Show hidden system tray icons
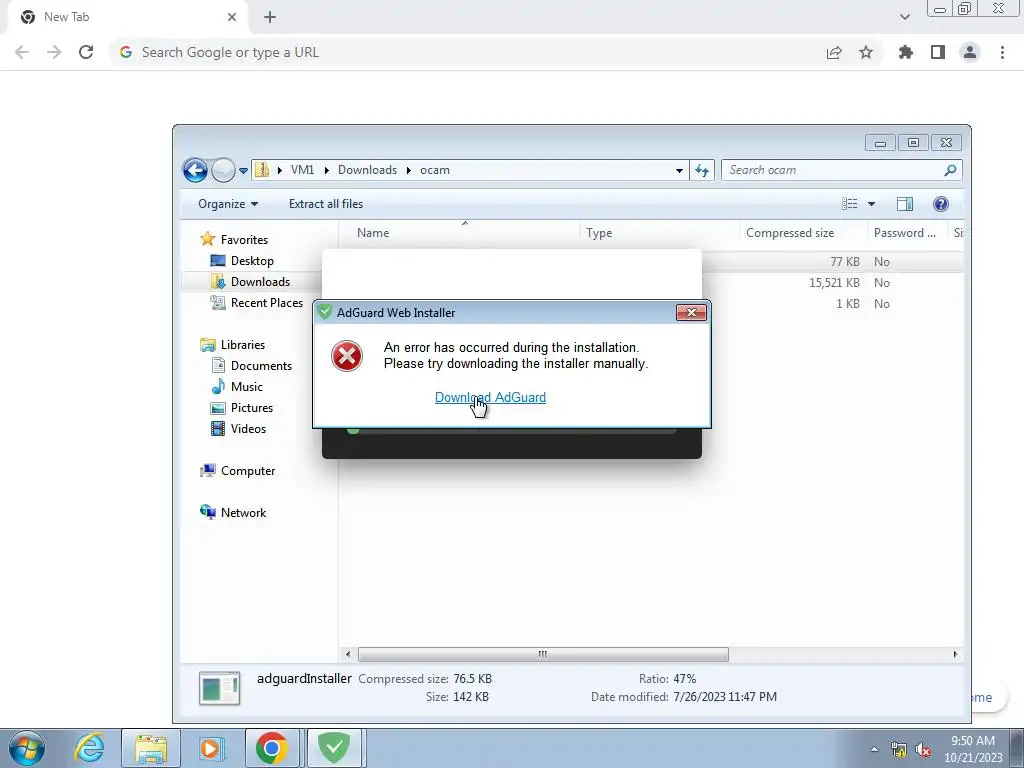Screen dimensions: 1024x768 coord(874,750)
